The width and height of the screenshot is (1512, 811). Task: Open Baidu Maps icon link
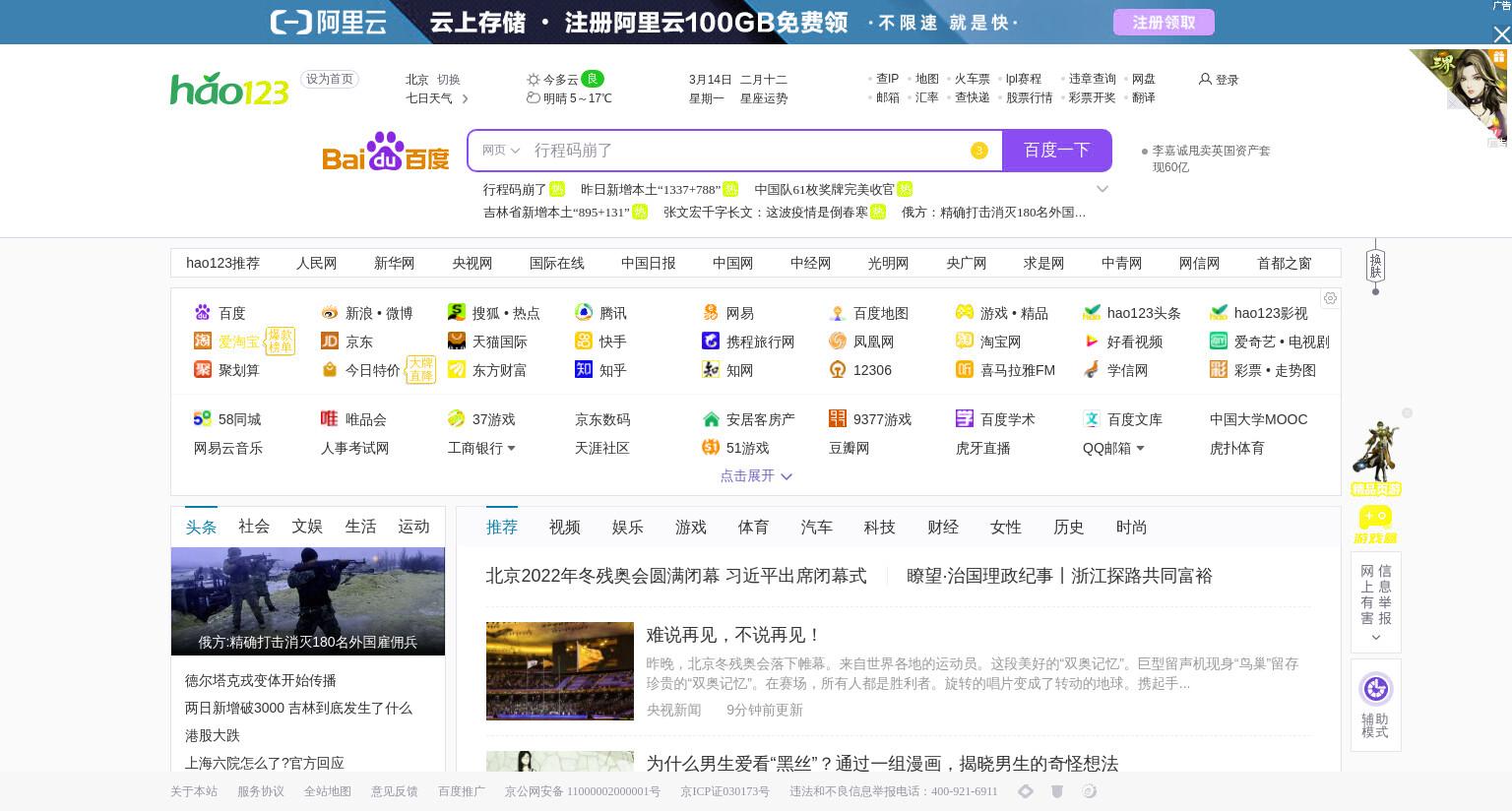click(x=838, y=313)
